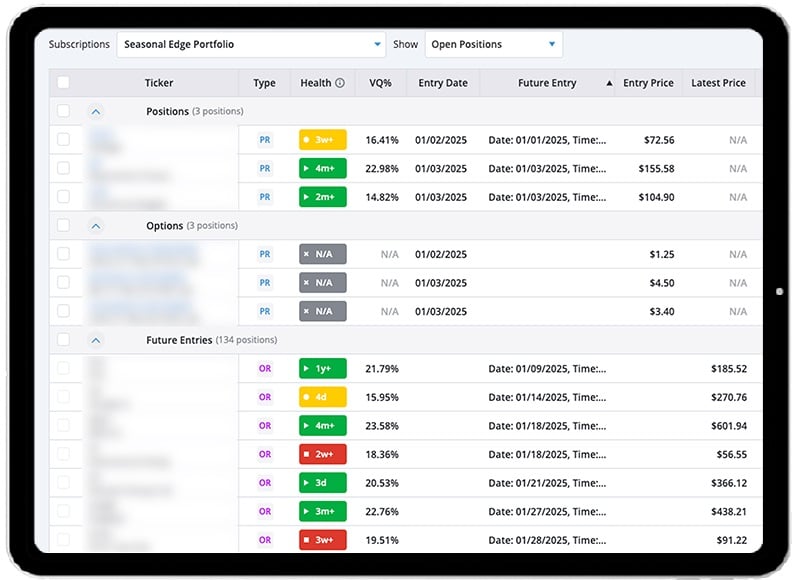Click the PR type tag on $72.56 row
This screenshot has width=792, height=580.
click(265, 140)
